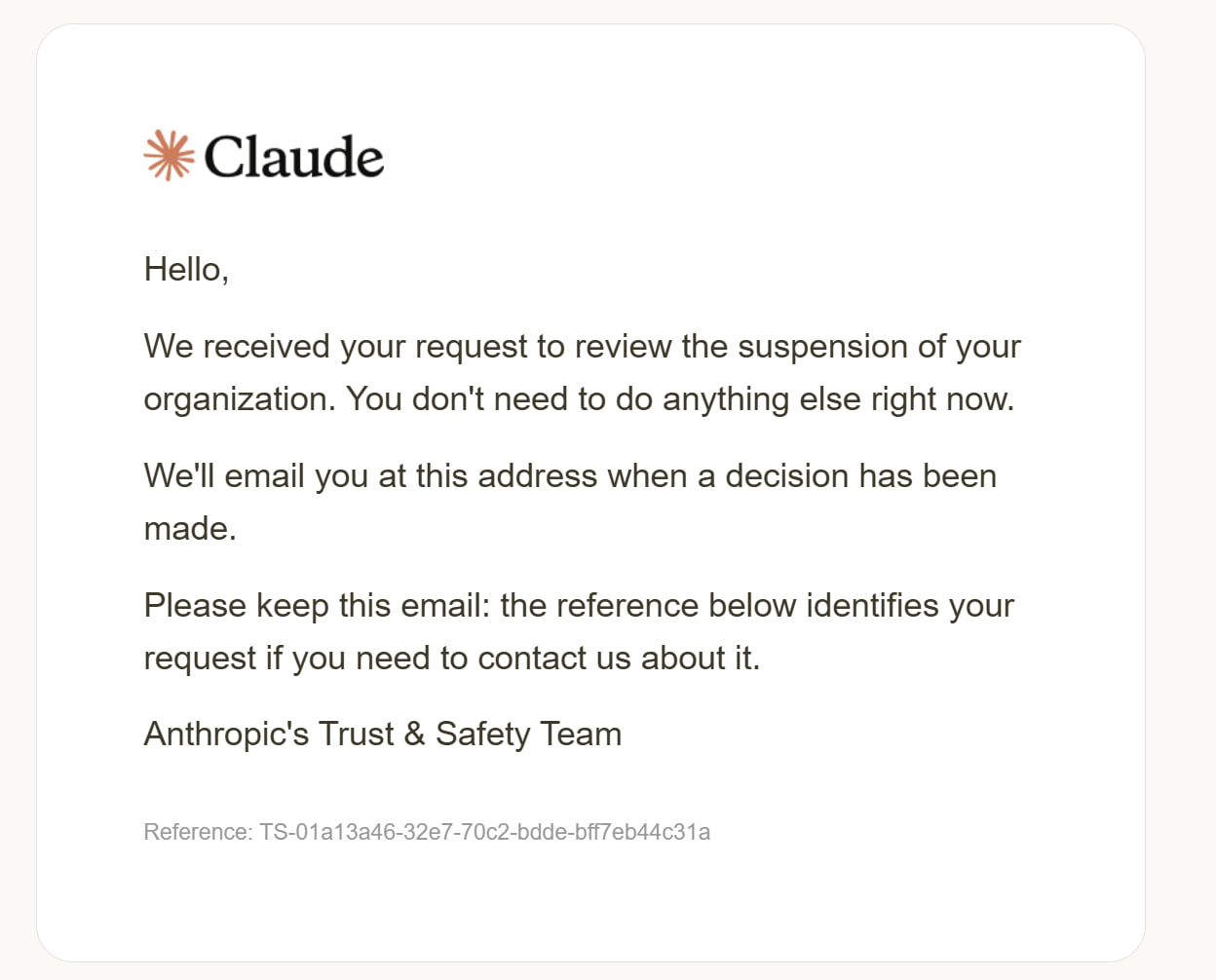Viewport: 1216px width, 980px height.
Task: Click the word "organization" in the first paragraph
Action: [x=237, y=400]
